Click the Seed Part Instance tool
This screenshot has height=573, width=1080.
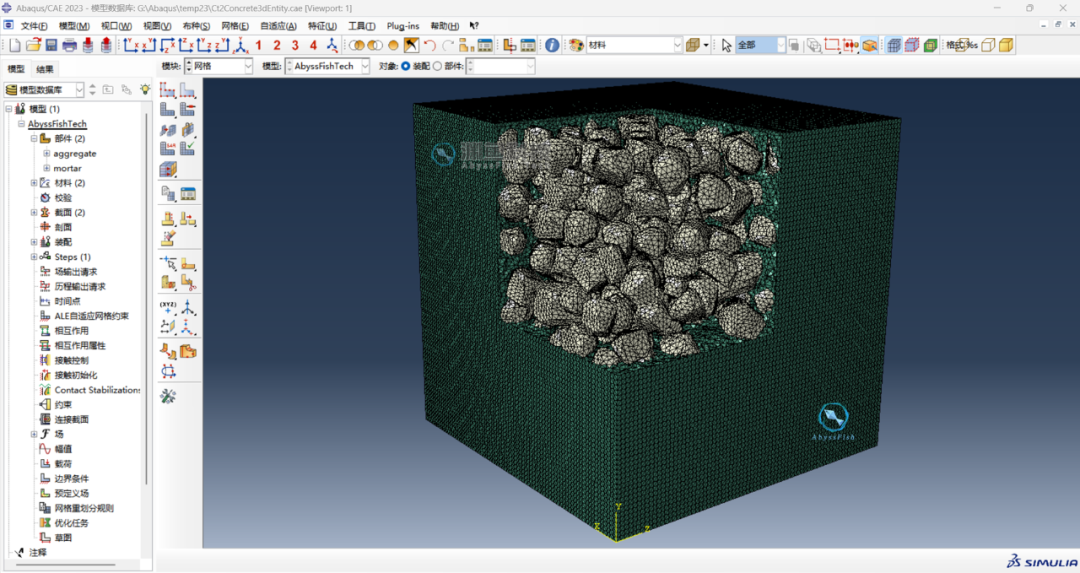(x=167, y=90)
